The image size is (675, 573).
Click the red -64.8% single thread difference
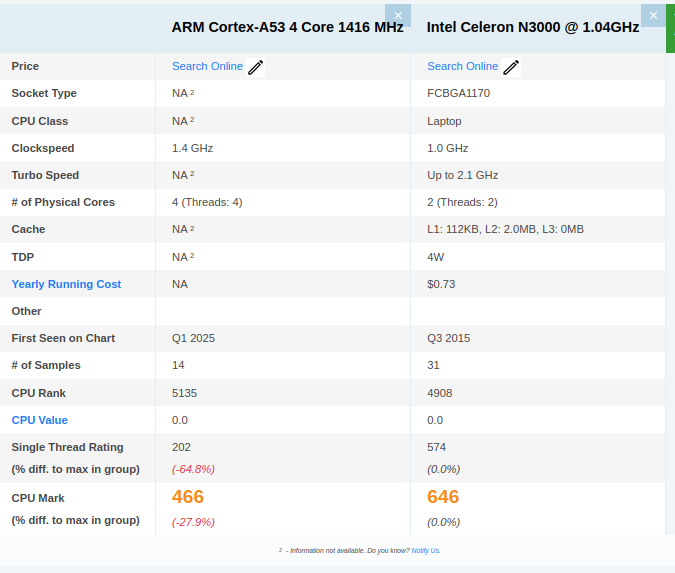pyautogui.click(x=193, y=469)
